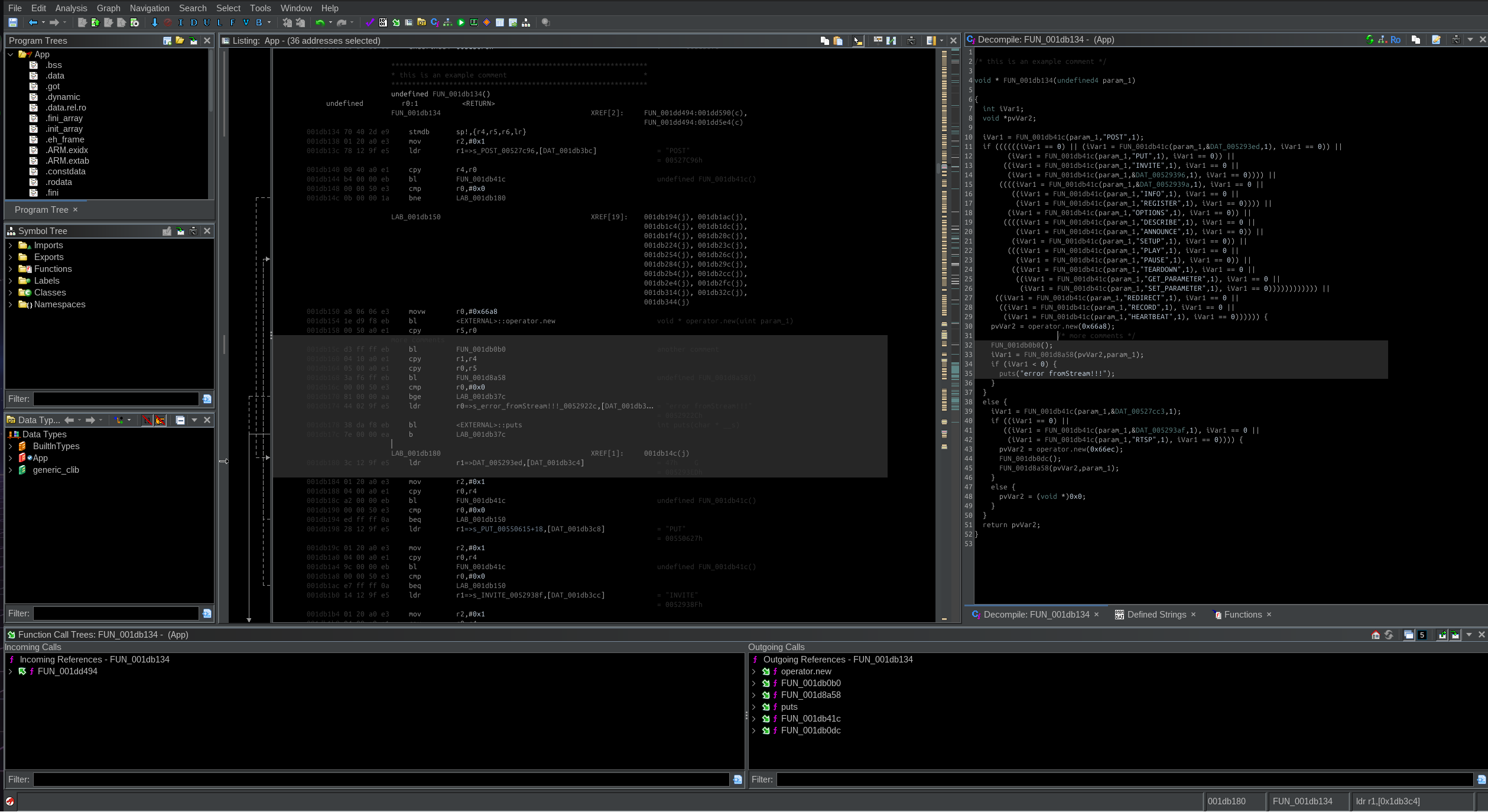Switch to the Defined Strings tab
The width and height of the screenshot is (1488, 812).
[x=1156, y=615]
